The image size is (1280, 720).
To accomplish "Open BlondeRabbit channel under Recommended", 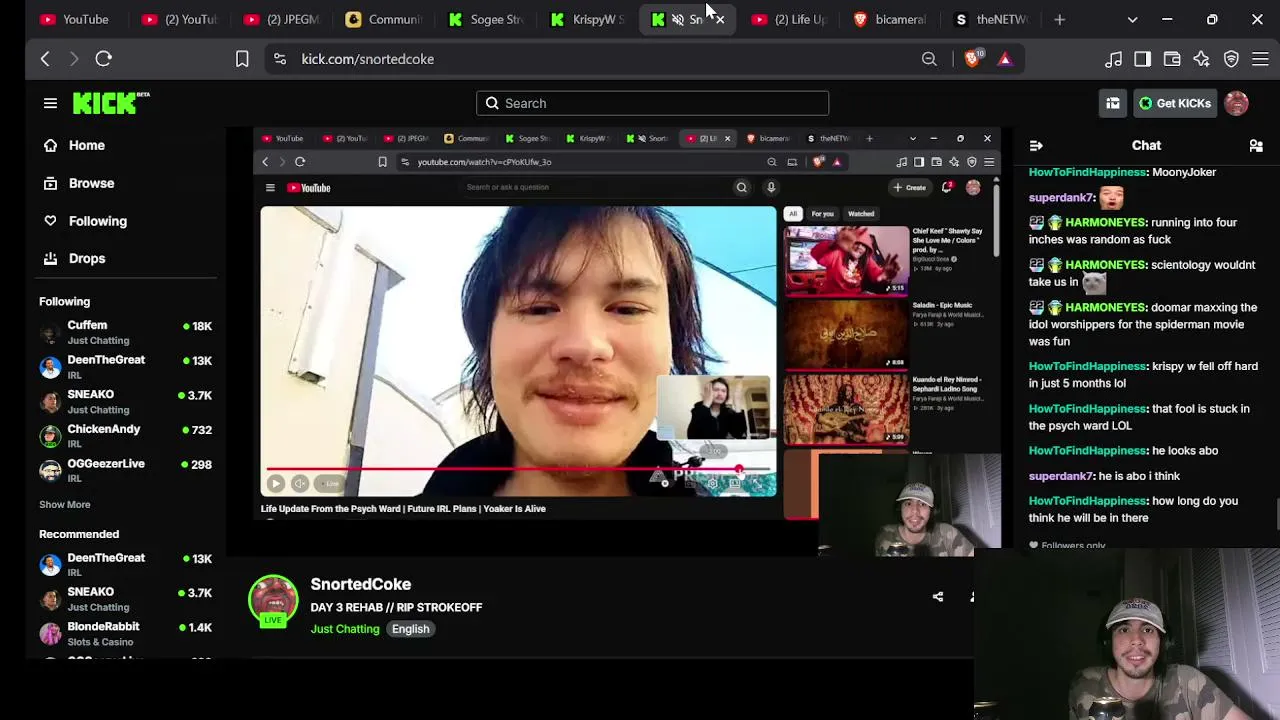I will 125,633.
